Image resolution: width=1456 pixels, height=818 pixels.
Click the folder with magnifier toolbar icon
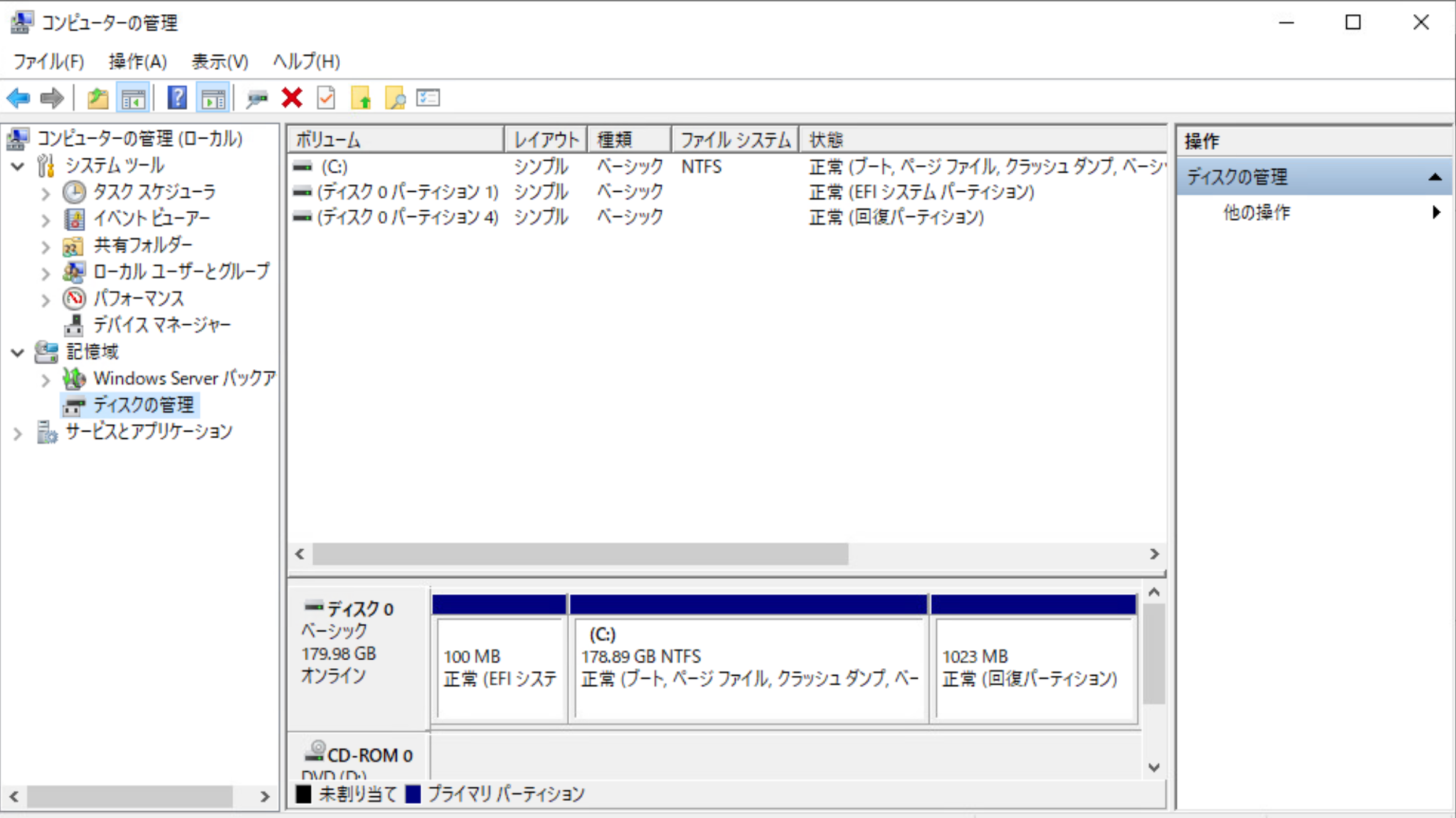[x=395, y=98]
